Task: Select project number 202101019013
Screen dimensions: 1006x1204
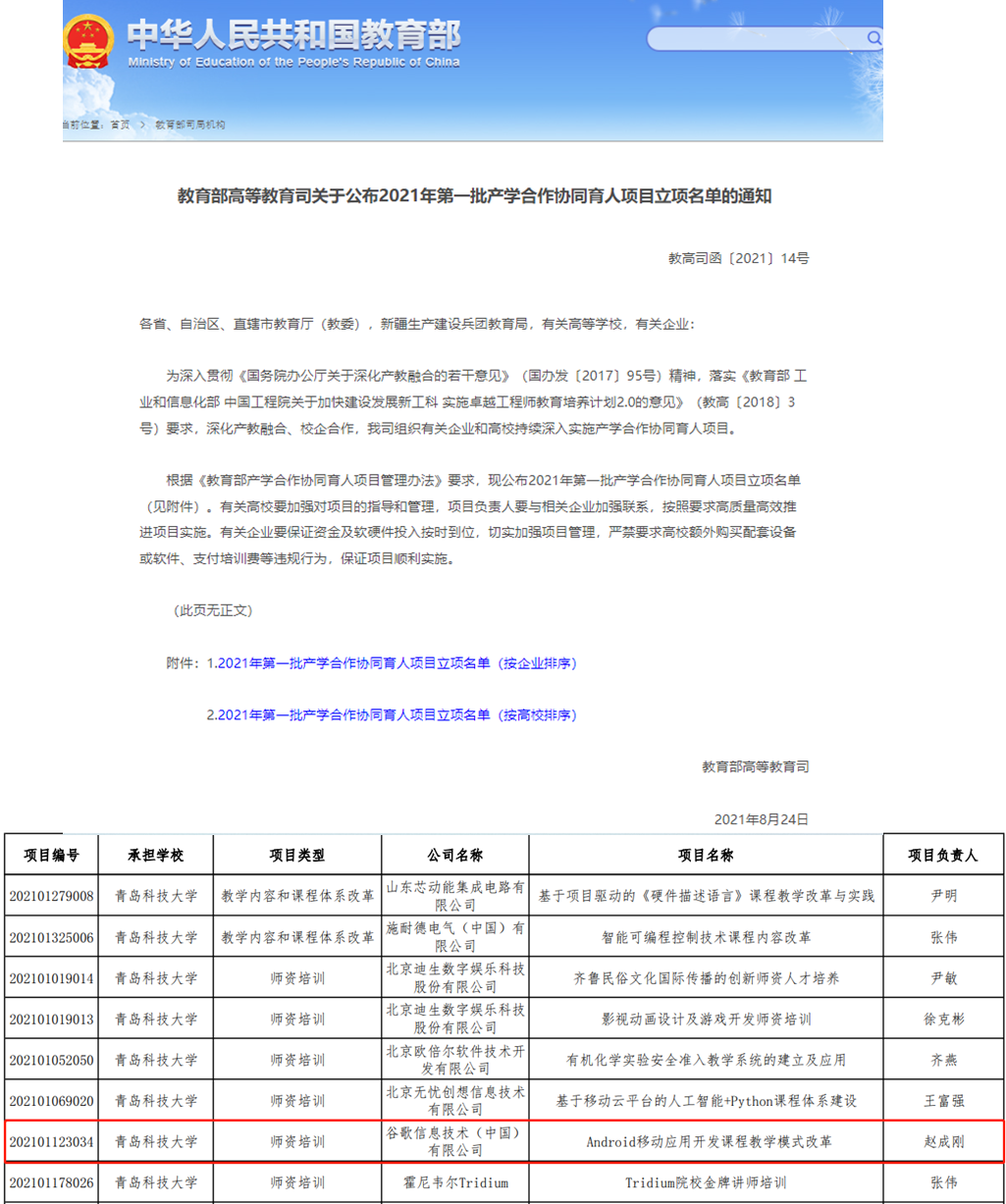Action: click(52, 1020)
